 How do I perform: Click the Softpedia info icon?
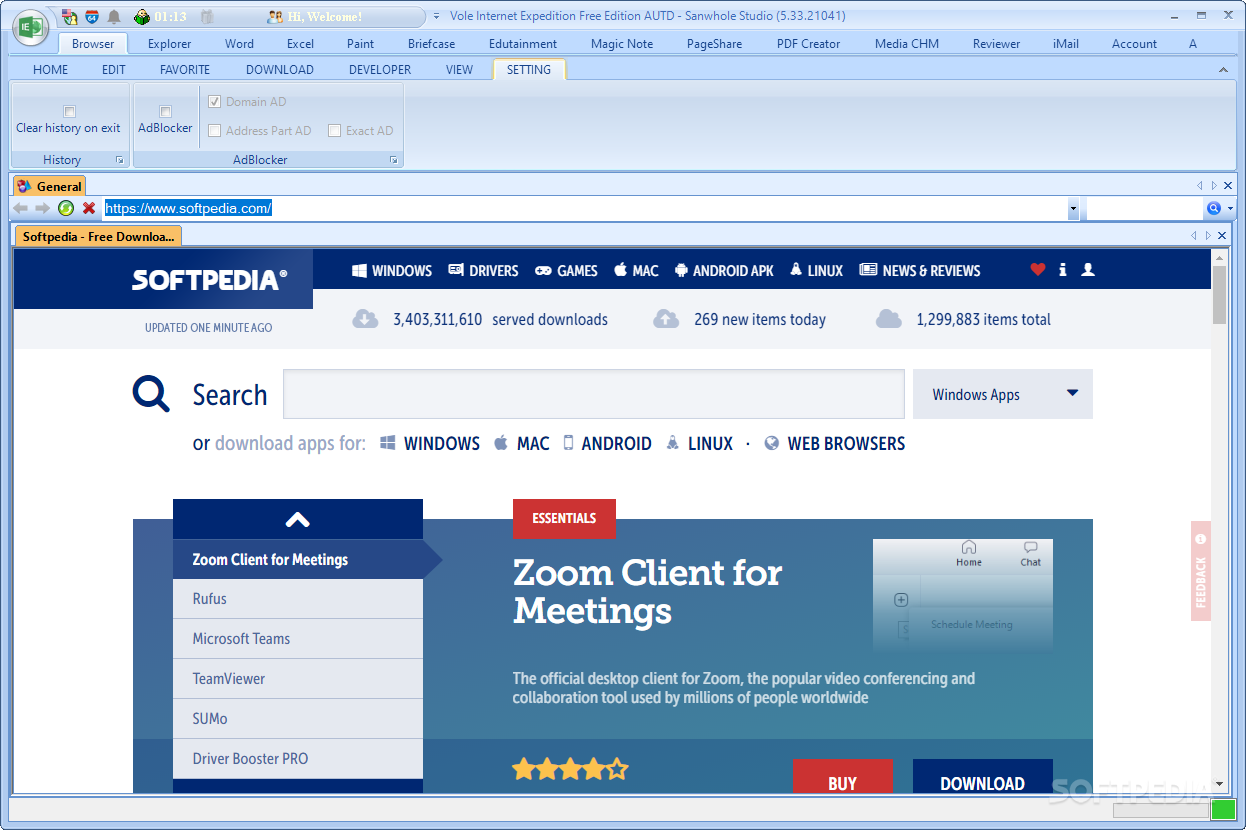click(x=1063, y=269)
